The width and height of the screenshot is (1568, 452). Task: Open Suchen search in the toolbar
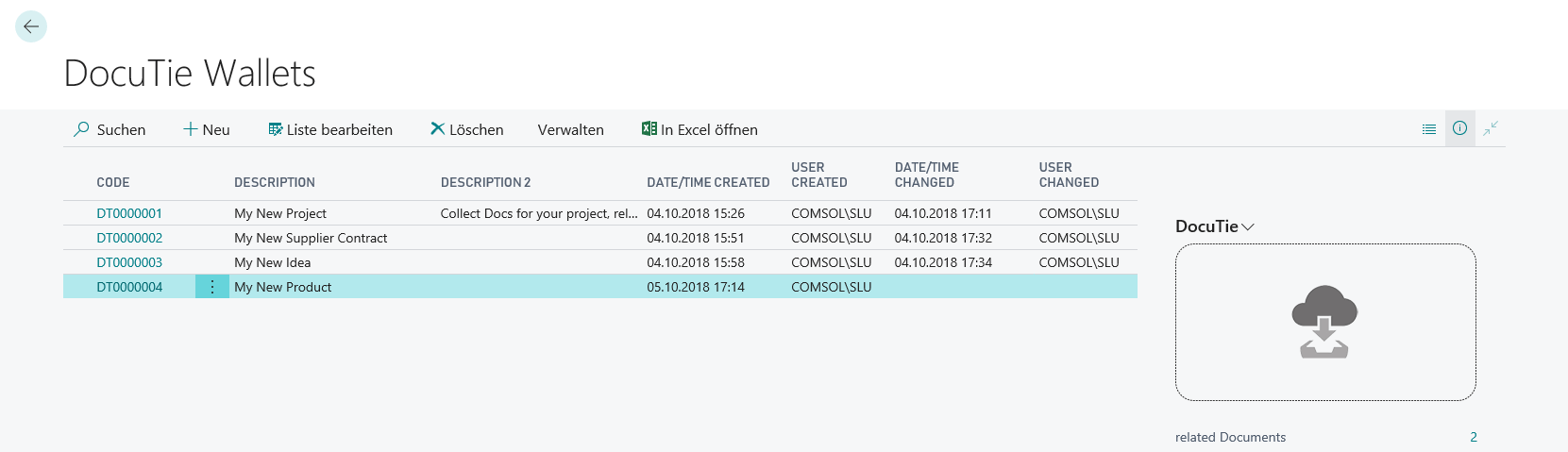point(110,129)
